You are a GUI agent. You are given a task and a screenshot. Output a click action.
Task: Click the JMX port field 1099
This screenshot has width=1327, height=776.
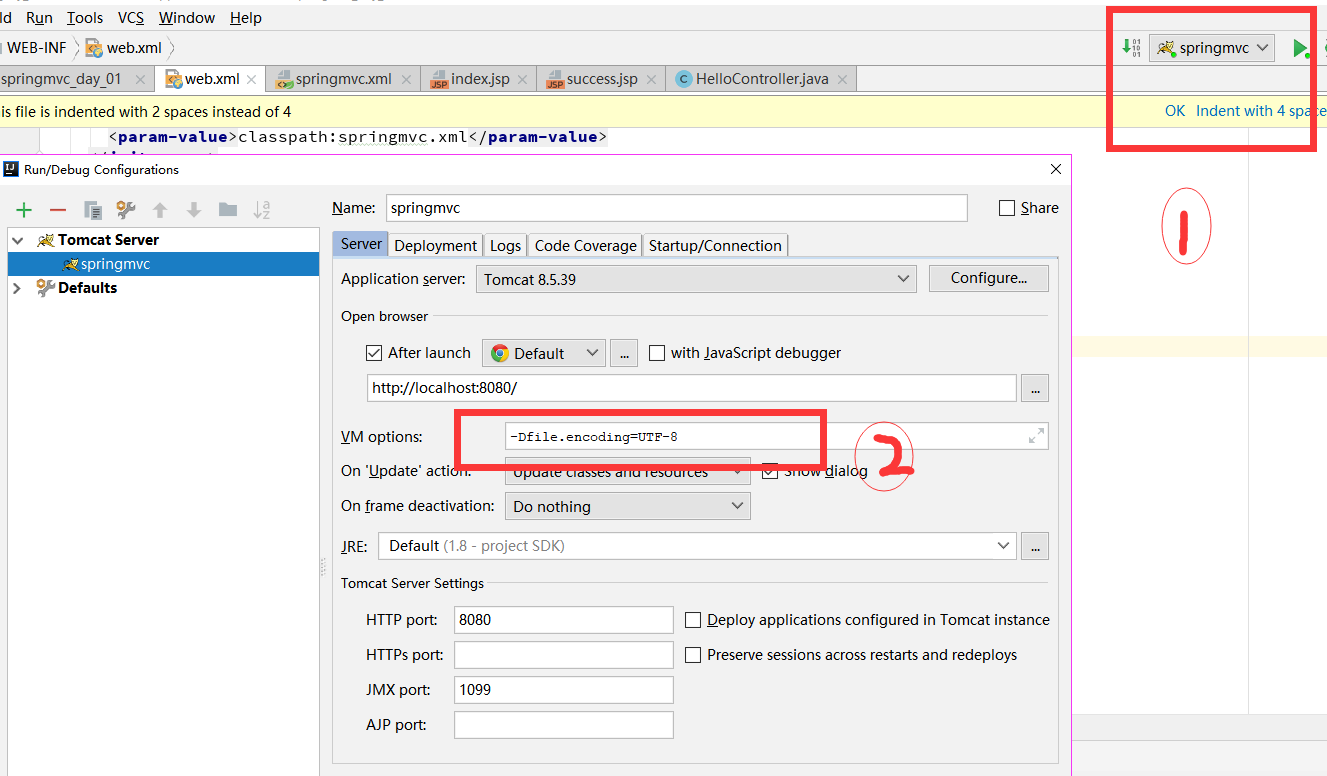pyautogui.click(x=564, y=690)
